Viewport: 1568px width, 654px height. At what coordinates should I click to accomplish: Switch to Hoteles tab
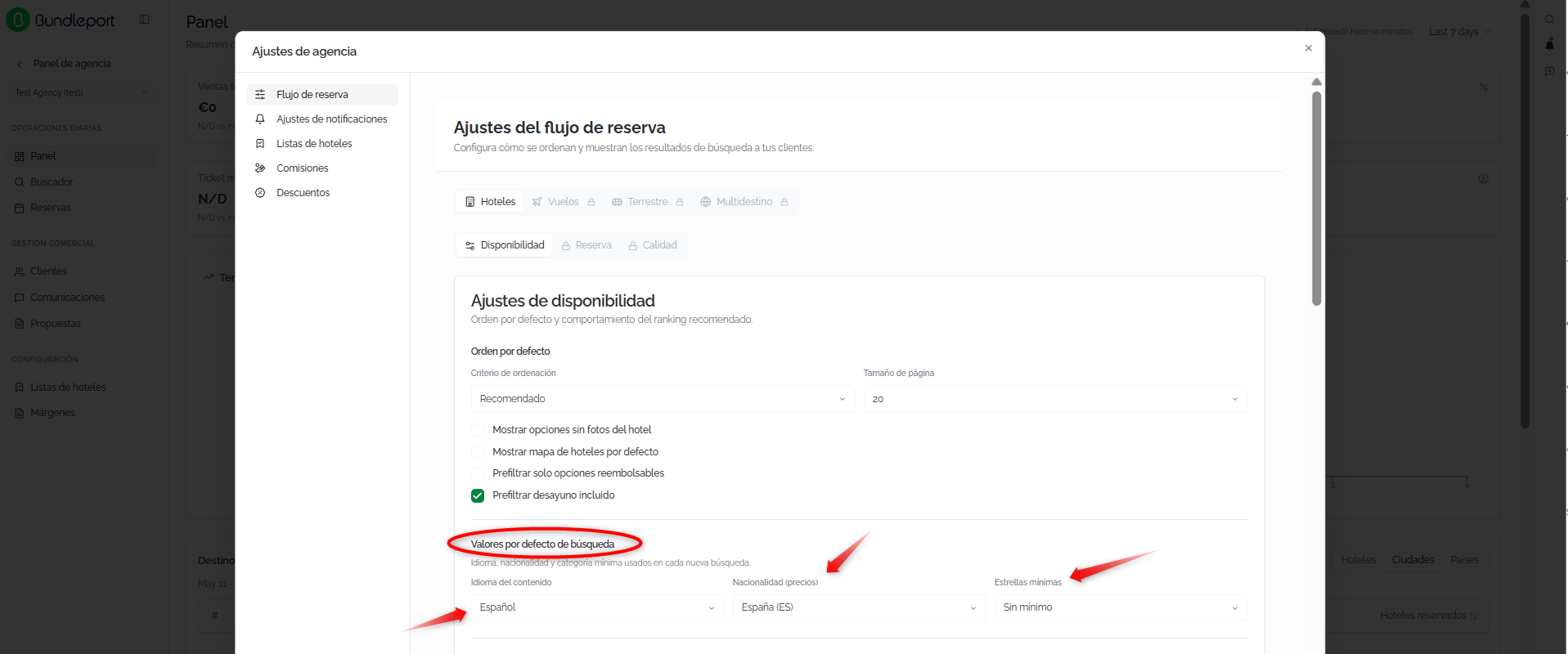(x=490, y=202)
